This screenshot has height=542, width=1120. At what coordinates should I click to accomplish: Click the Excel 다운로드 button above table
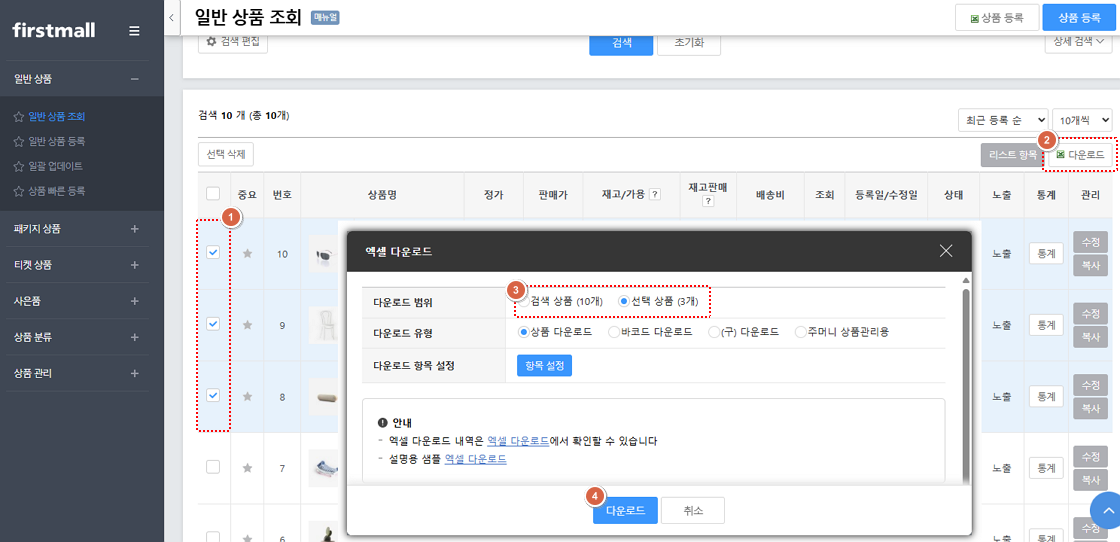[1079, 154]
